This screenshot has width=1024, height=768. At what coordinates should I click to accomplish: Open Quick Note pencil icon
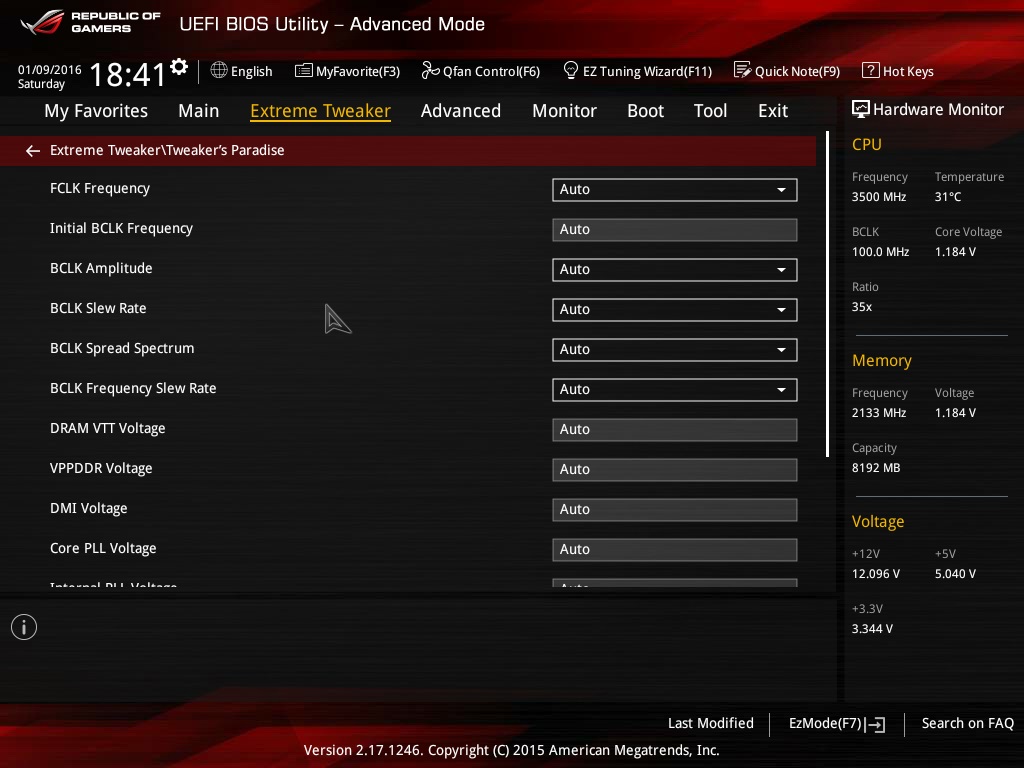pyautogui.click(x=743, y=70)
